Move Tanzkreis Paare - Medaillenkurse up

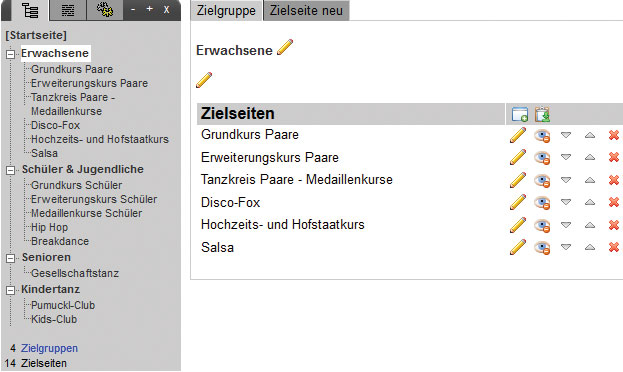(x=590, y=180)
